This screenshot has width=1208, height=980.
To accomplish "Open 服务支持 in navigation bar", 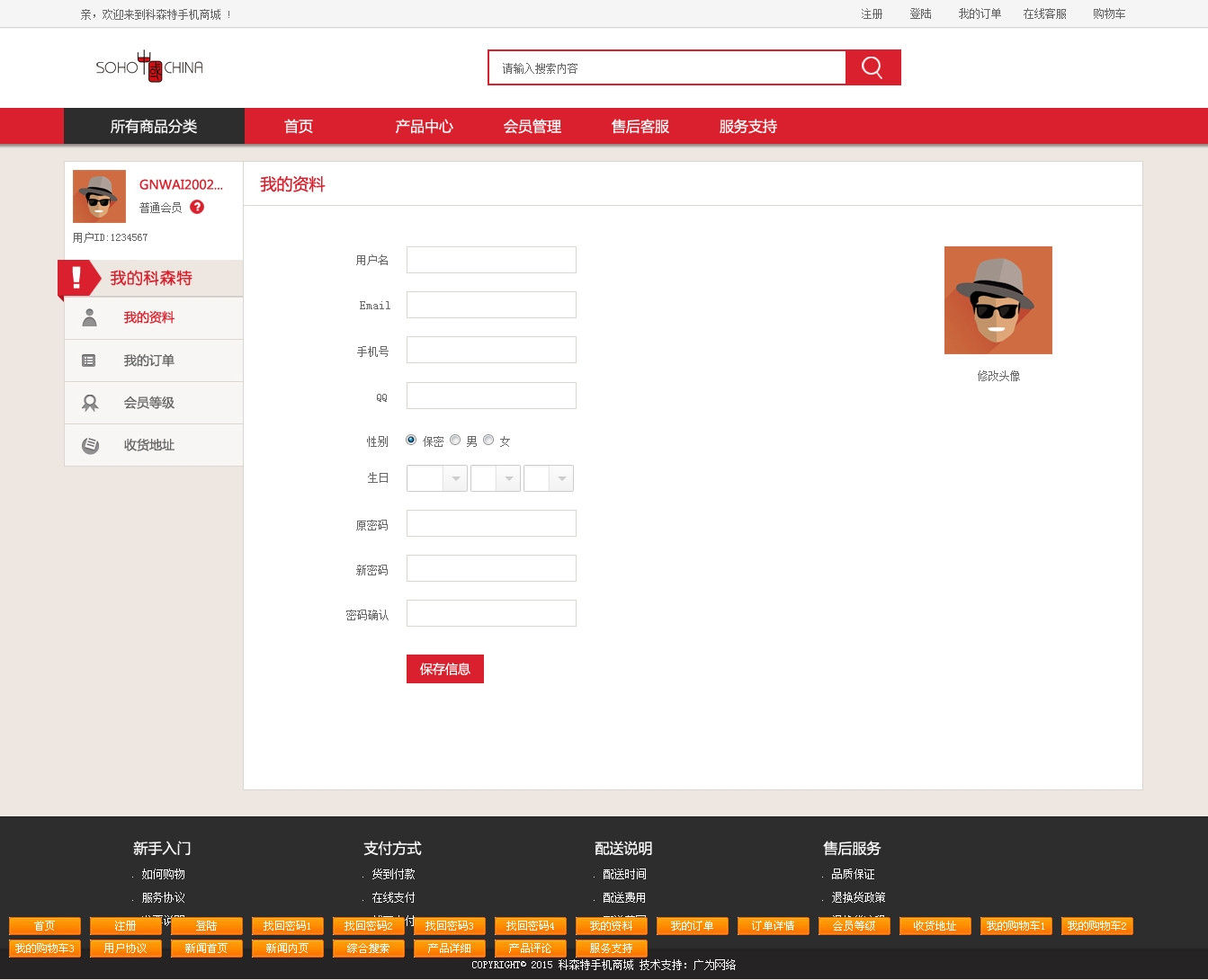I will click(748, 126).
